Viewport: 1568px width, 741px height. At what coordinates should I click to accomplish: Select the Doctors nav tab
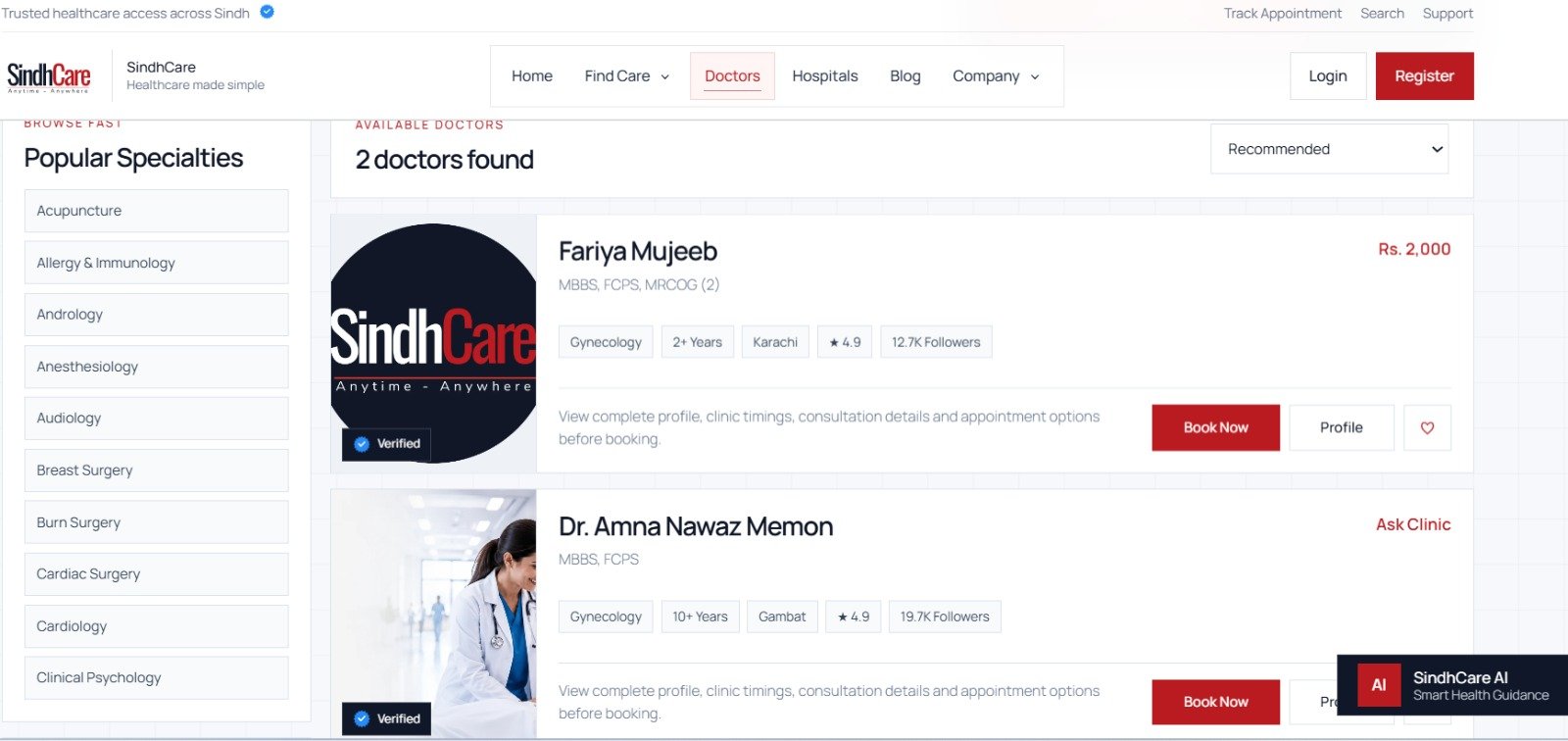(x=732, y=76)
